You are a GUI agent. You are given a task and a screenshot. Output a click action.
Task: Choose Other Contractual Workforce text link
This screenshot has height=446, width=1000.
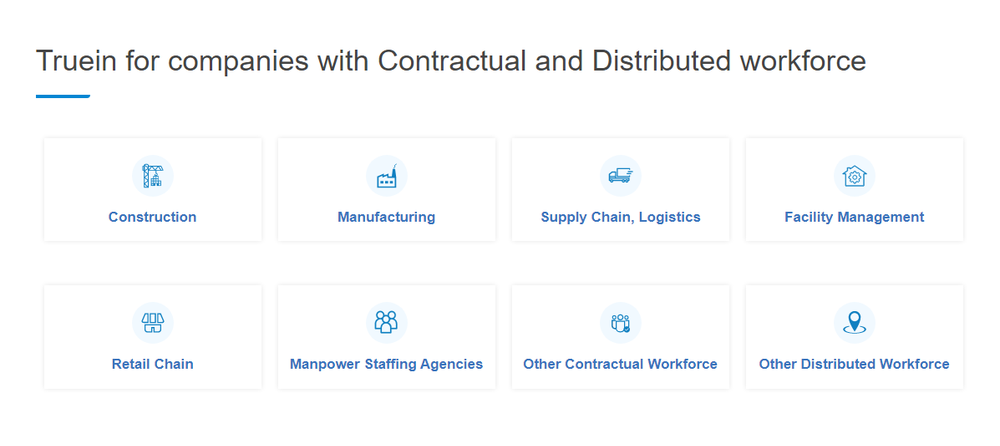click(x=621, y=364)
